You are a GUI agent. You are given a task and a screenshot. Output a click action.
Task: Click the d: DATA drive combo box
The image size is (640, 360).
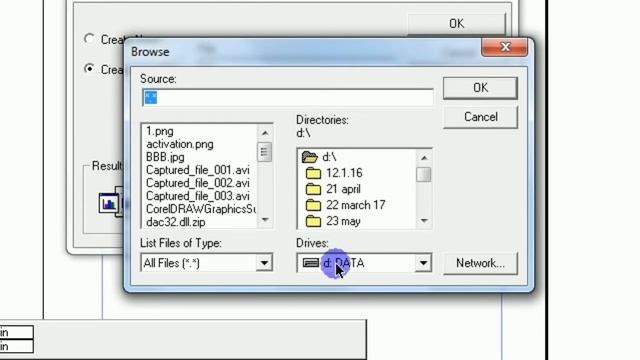(x=364, y=263)
